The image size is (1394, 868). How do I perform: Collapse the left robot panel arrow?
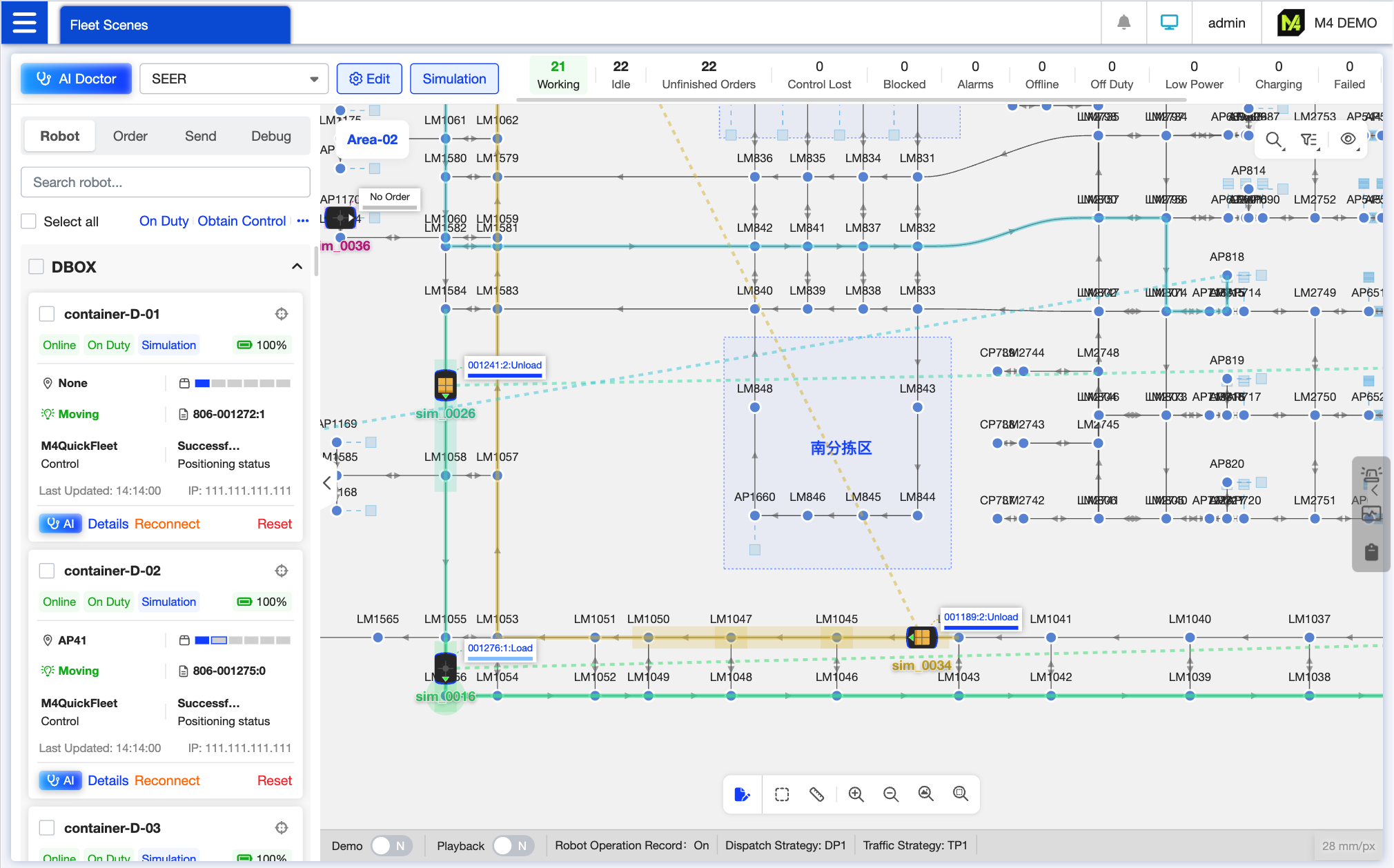327,483
